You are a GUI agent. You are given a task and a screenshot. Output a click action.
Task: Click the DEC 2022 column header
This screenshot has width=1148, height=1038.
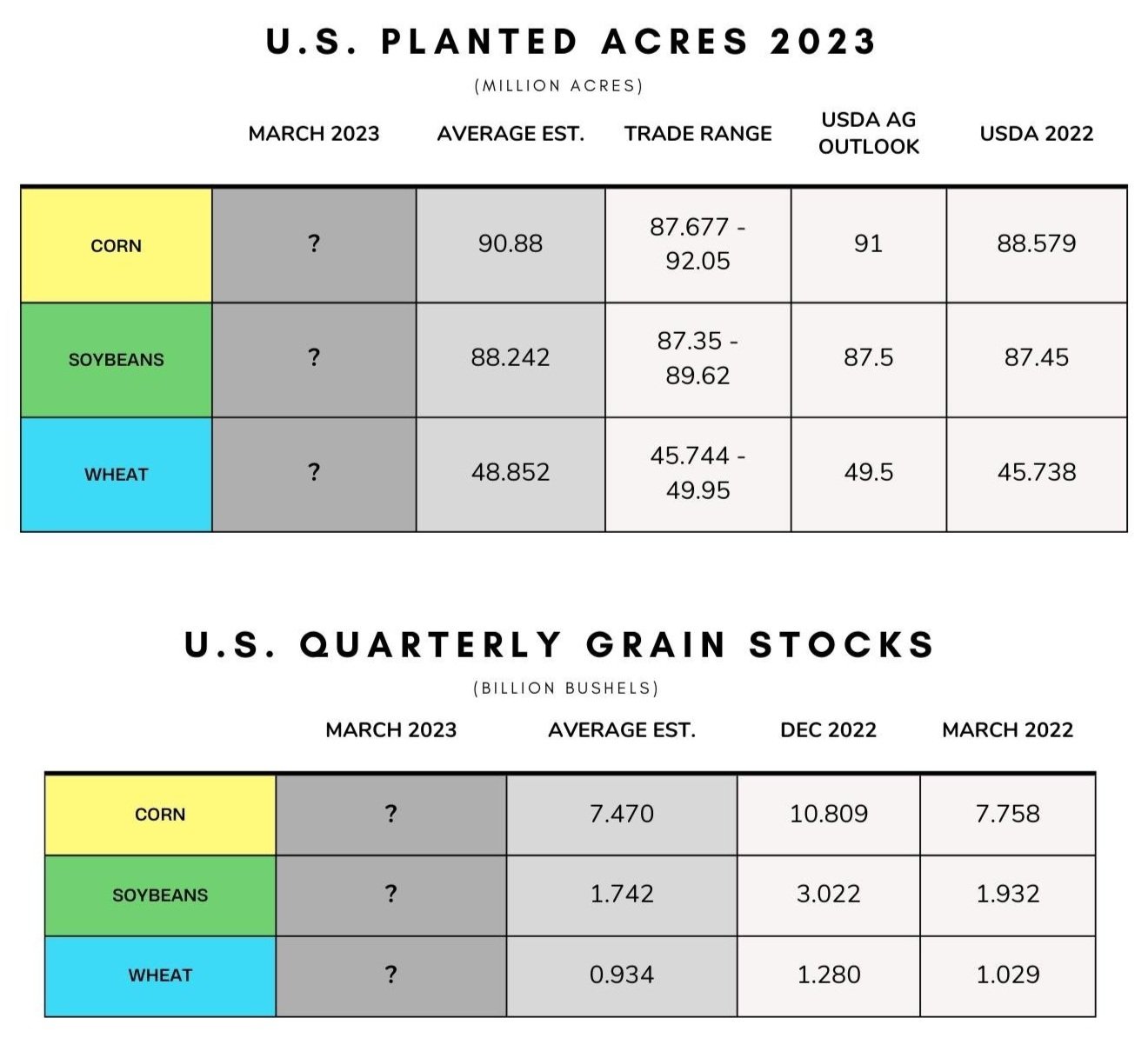(x=829, y=730)
